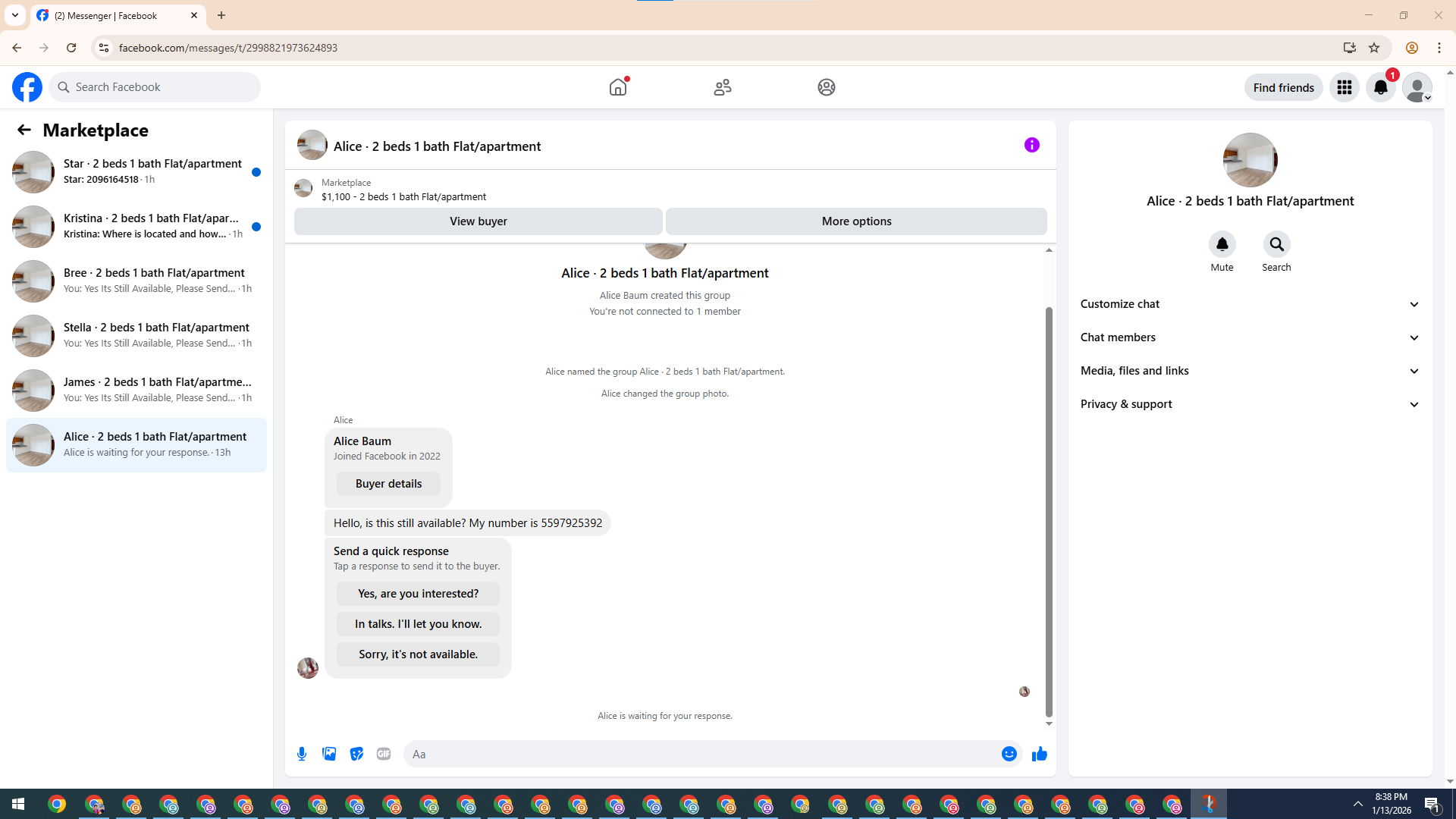Send quick response "Yes, are you interested?"
Screen dimensions: 1456x819
[x=418, y=594]
